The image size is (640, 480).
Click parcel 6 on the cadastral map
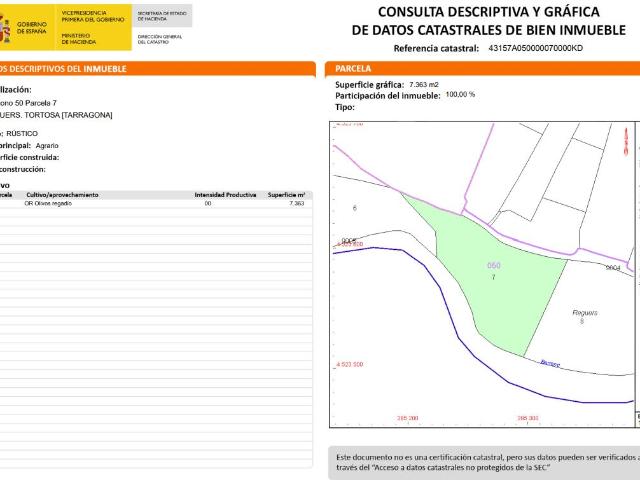coord(355,208)
